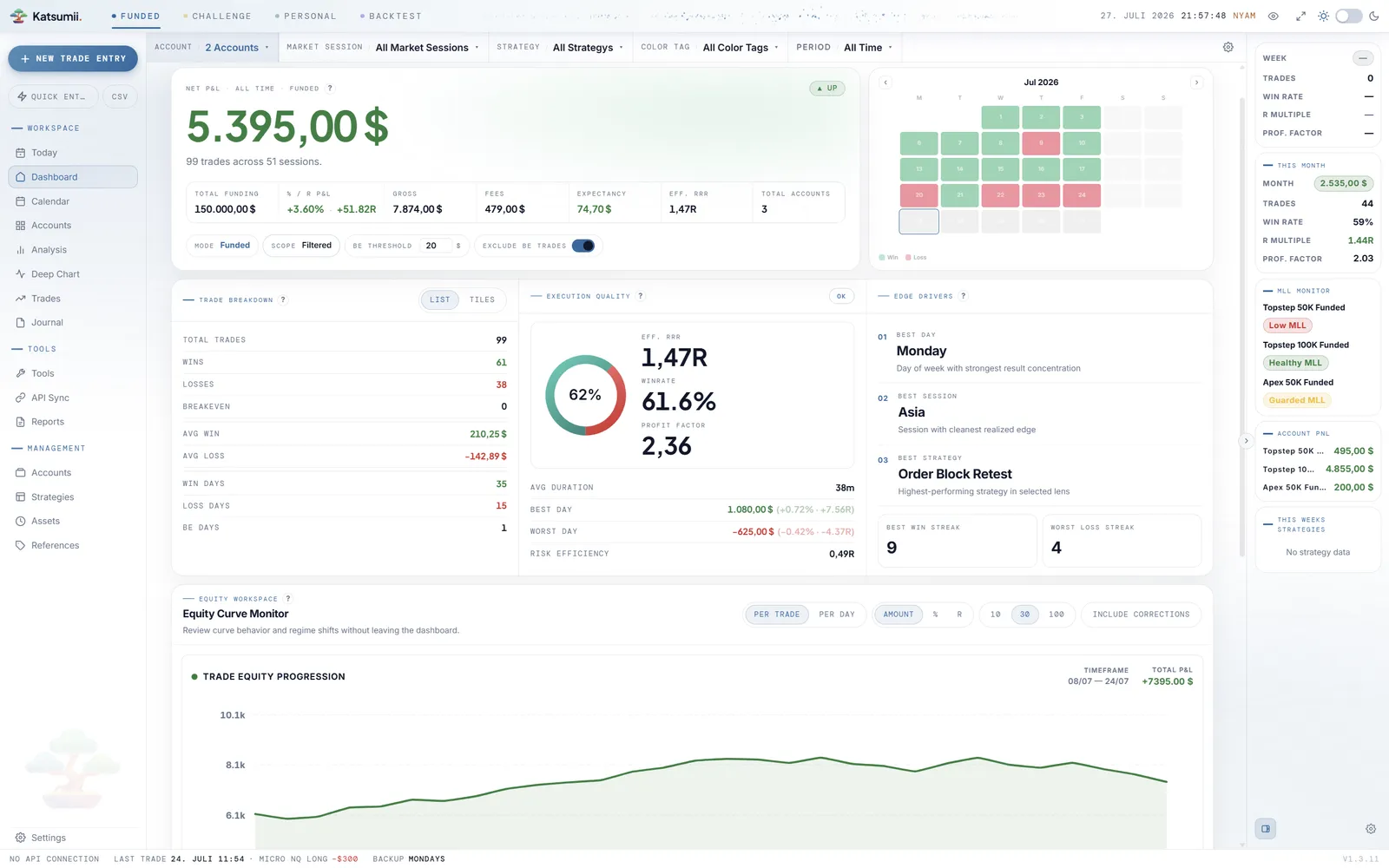Click the eye privacy icon in top bar

click(x=1274, y=16)
